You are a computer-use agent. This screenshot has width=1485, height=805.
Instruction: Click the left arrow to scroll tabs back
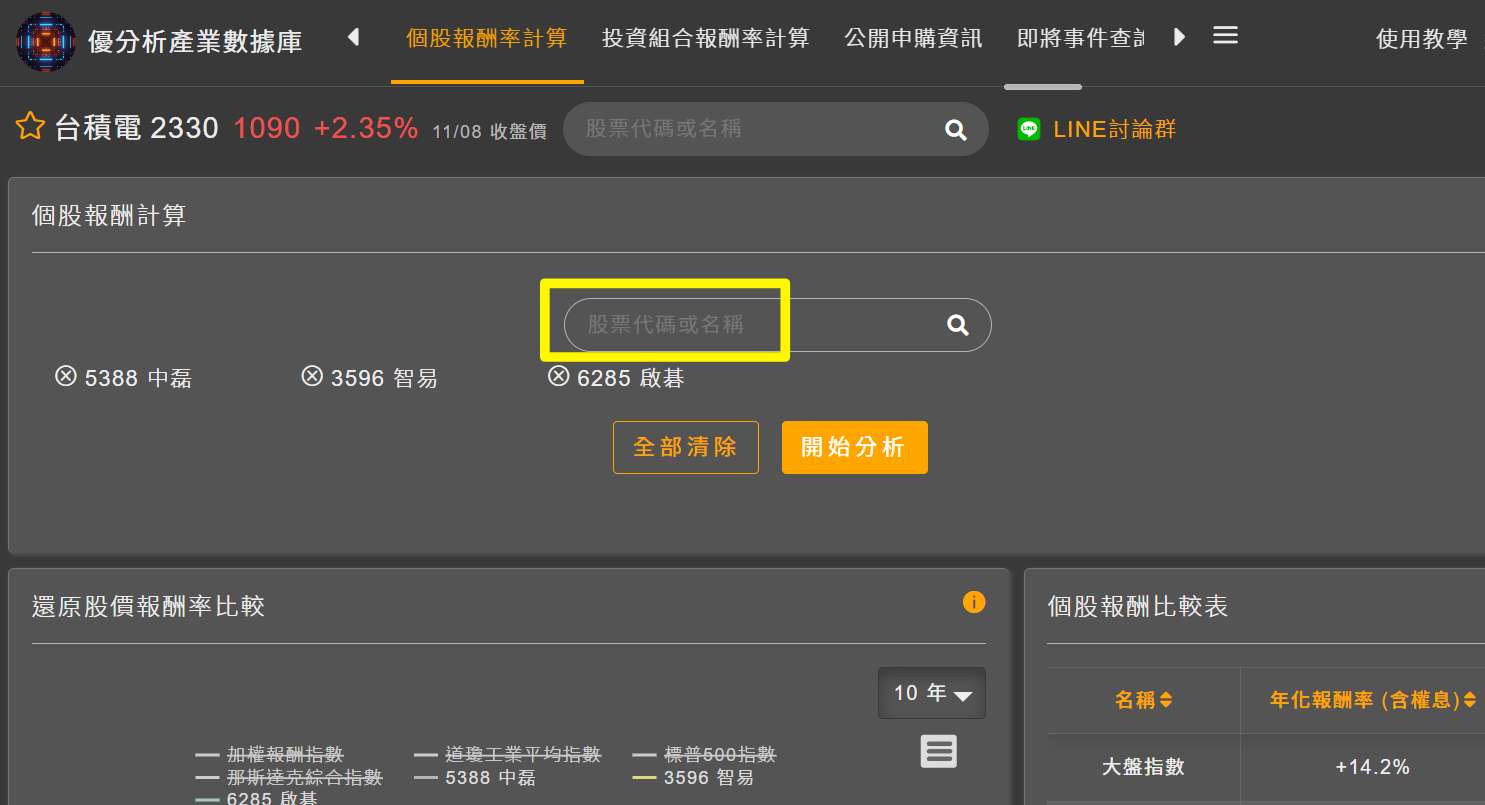point(353,38)
